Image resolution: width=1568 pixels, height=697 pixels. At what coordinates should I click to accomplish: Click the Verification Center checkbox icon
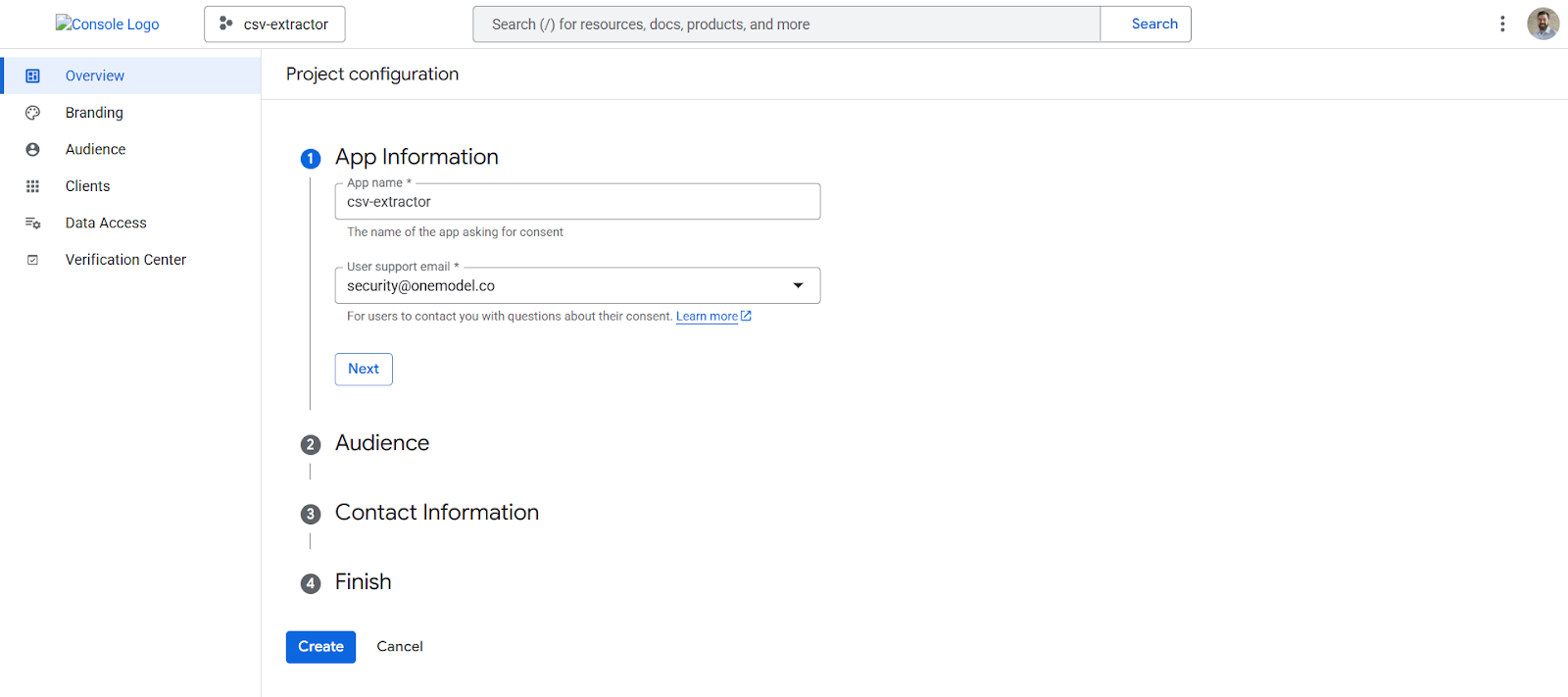(x=32, y=260)
